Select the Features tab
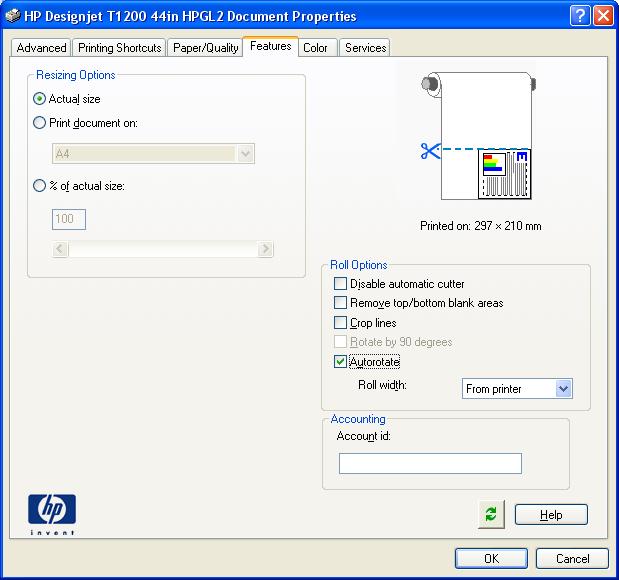Screen dimensions: 619x580 [x=270, y=46]
